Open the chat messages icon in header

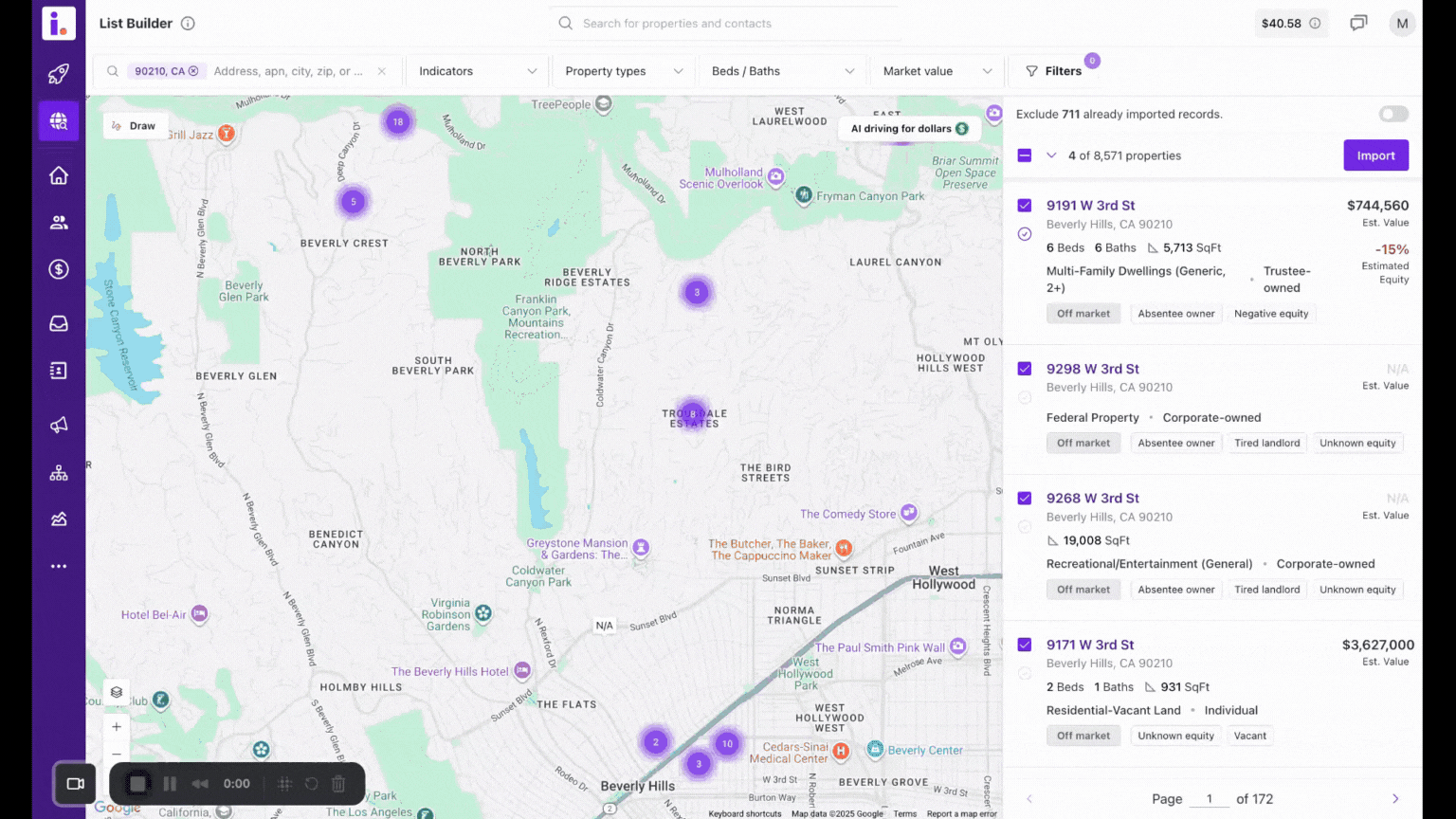(1358, 24)
